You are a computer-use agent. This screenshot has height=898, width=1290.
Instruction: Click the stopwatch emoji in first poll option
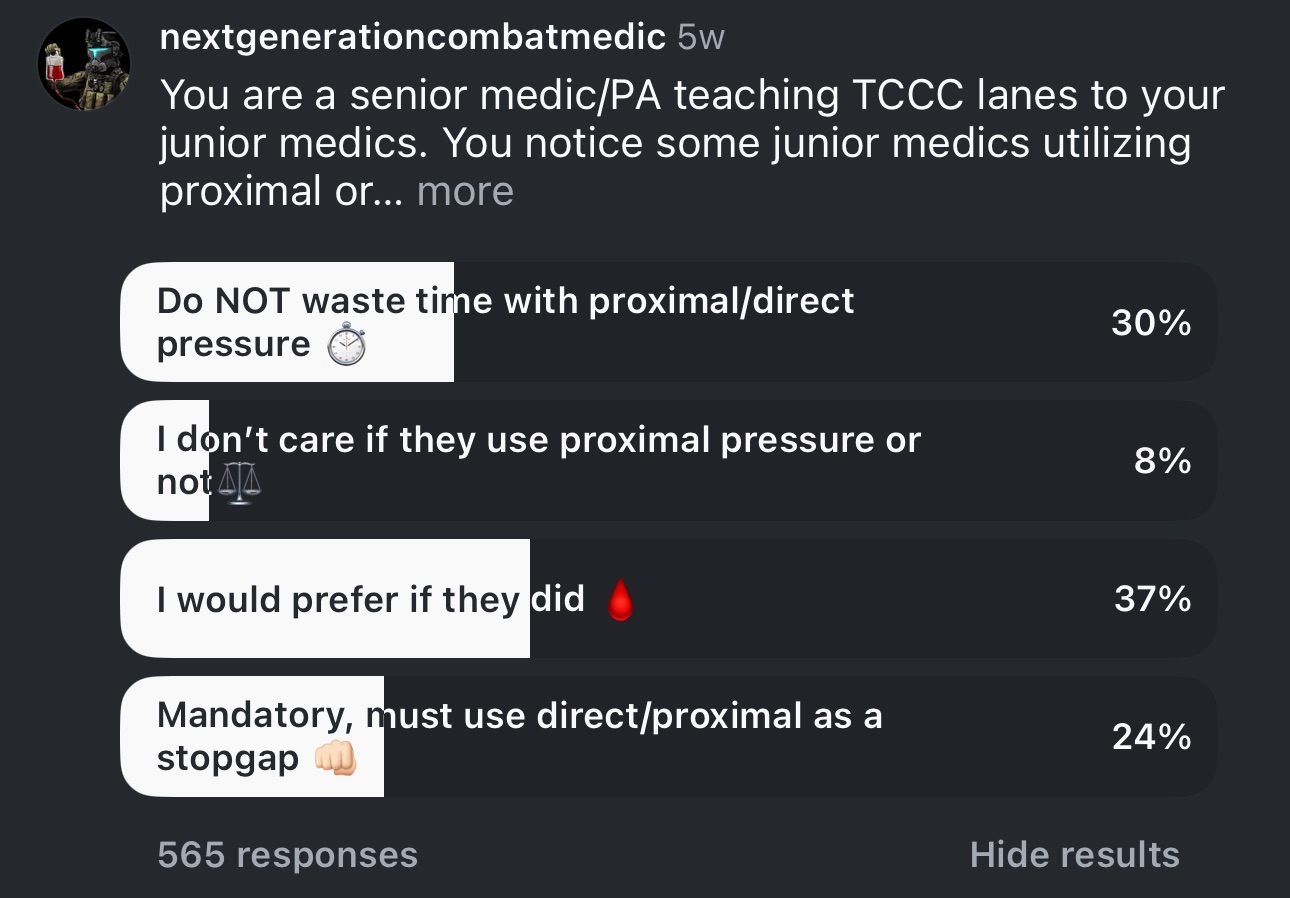pyautogui.click(x=347, y=345)
